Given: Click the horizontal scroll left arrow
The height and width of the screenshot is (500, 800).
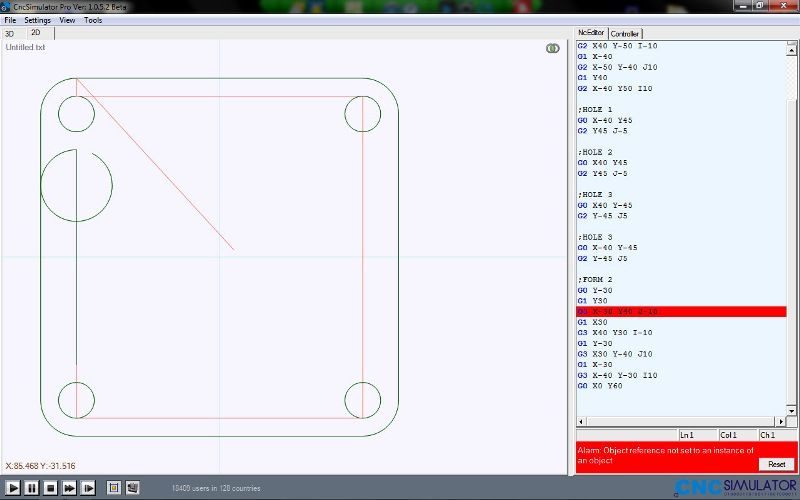Looking at the screenshot, I should (581, 421).
